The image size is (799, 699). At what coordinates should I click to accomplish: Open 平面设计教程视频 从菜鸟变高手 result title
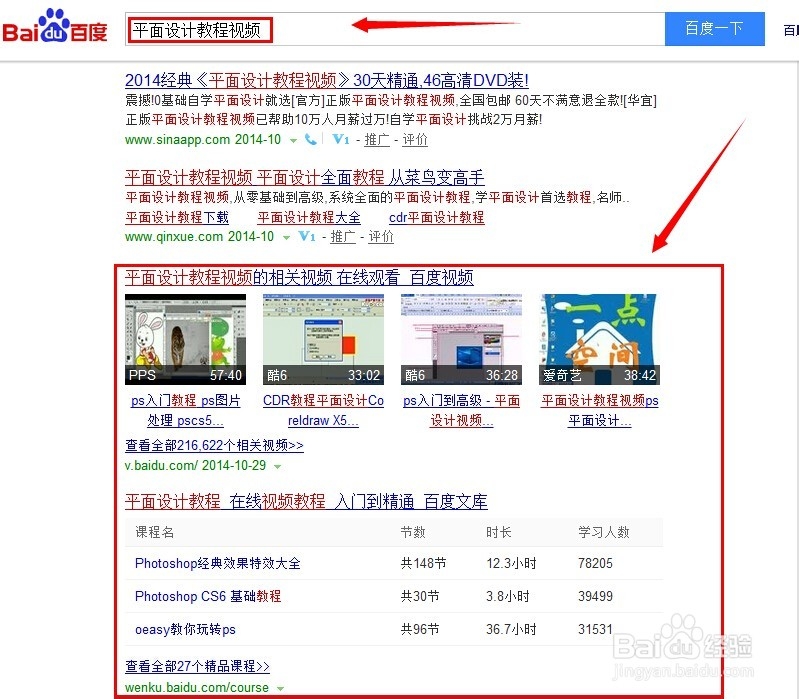(305, 177)
